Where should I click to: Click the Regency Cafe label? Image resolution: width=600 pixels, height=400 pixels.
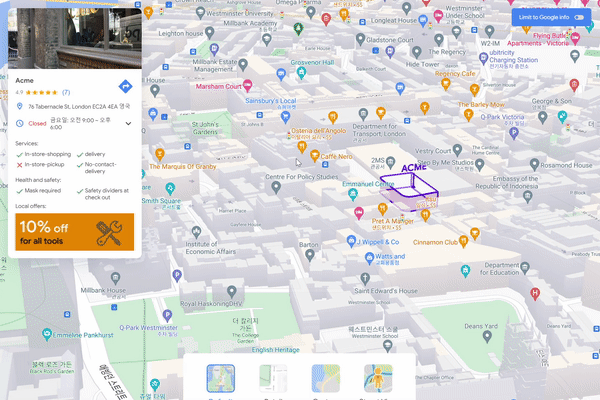455,73
